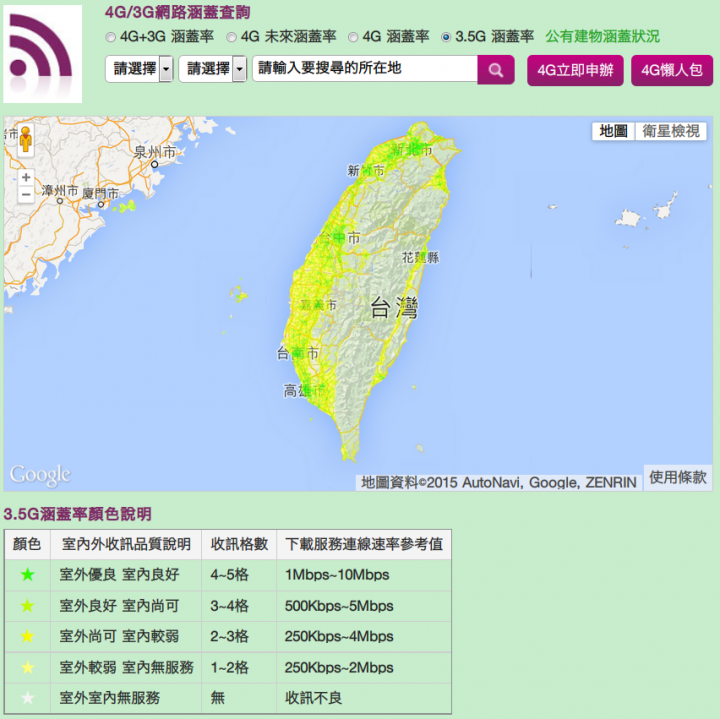Click the magnifier search button
Viewport: 720px width, 719px height.
coord(495,70)
